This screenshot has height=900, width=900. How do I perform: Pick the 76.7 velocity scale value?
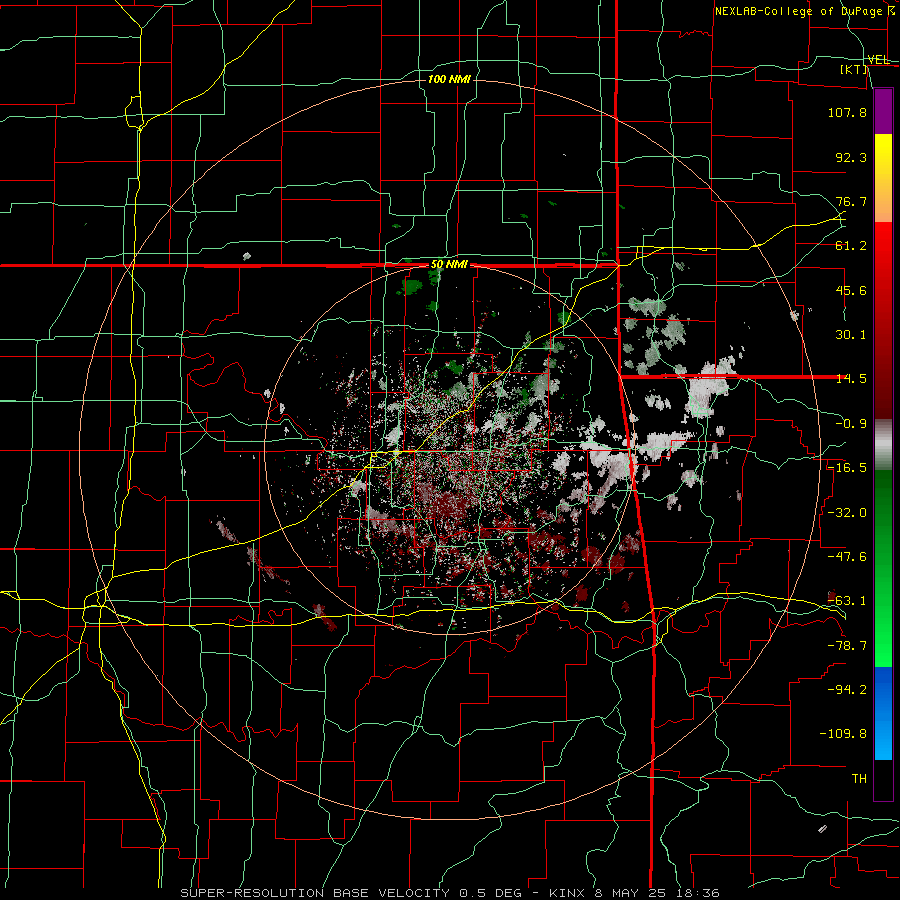[x=851, y=201]
